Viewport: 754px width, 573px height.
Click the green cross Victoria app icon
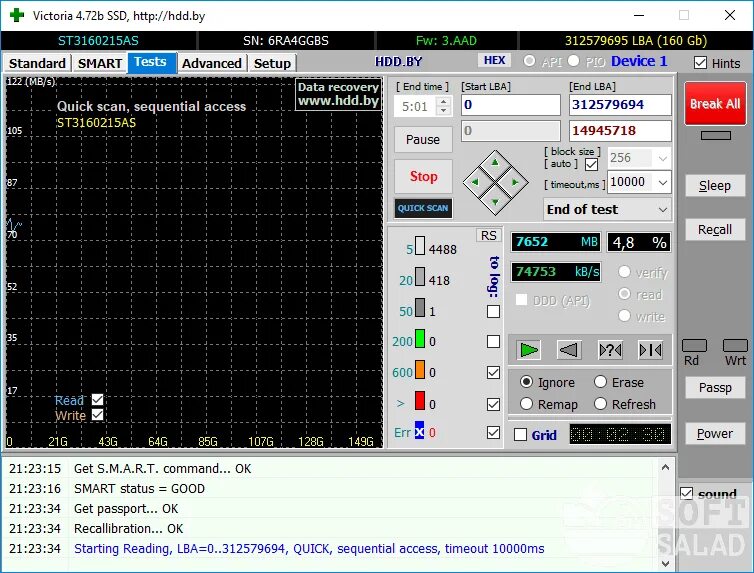point(17,15)
